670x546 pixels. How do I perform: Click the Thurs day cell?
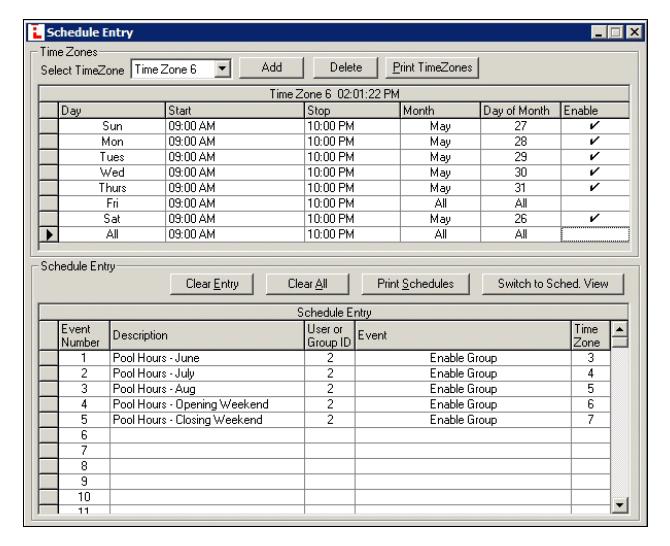click(112, 188)
